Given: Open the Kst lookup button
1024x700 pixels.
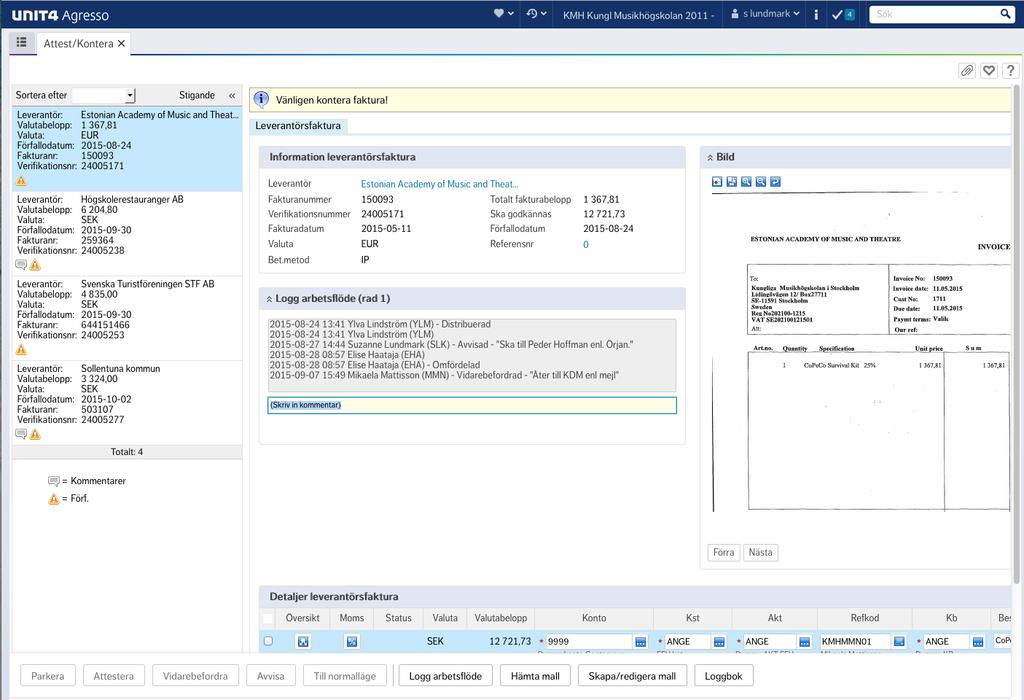Looking at the screenshot, I should tap(719, 642).
